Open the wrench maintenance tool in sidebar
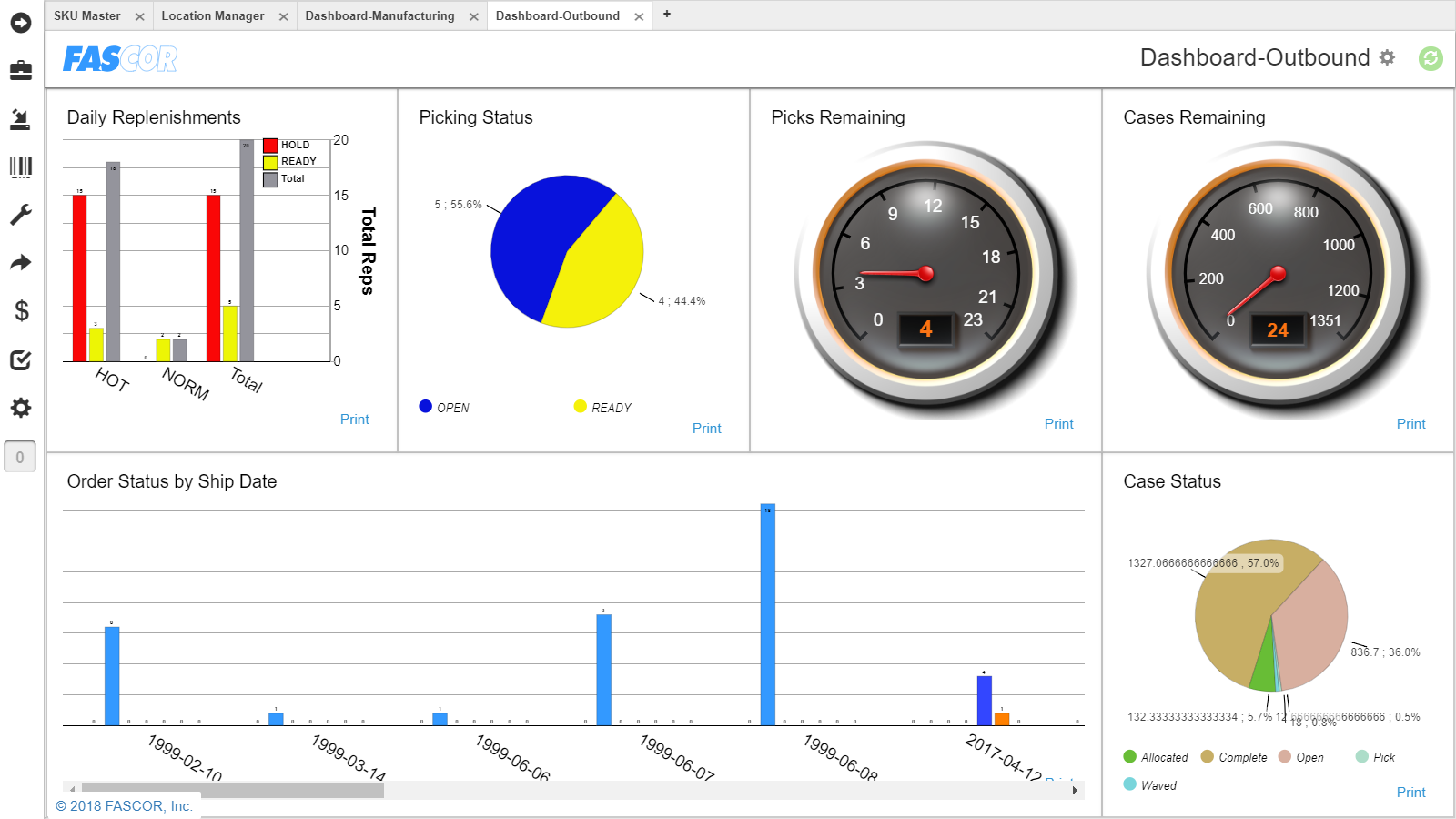Image resolution: width=1456 pixels, height=819 pixels. pyautogui.click(x=20, y=212)
